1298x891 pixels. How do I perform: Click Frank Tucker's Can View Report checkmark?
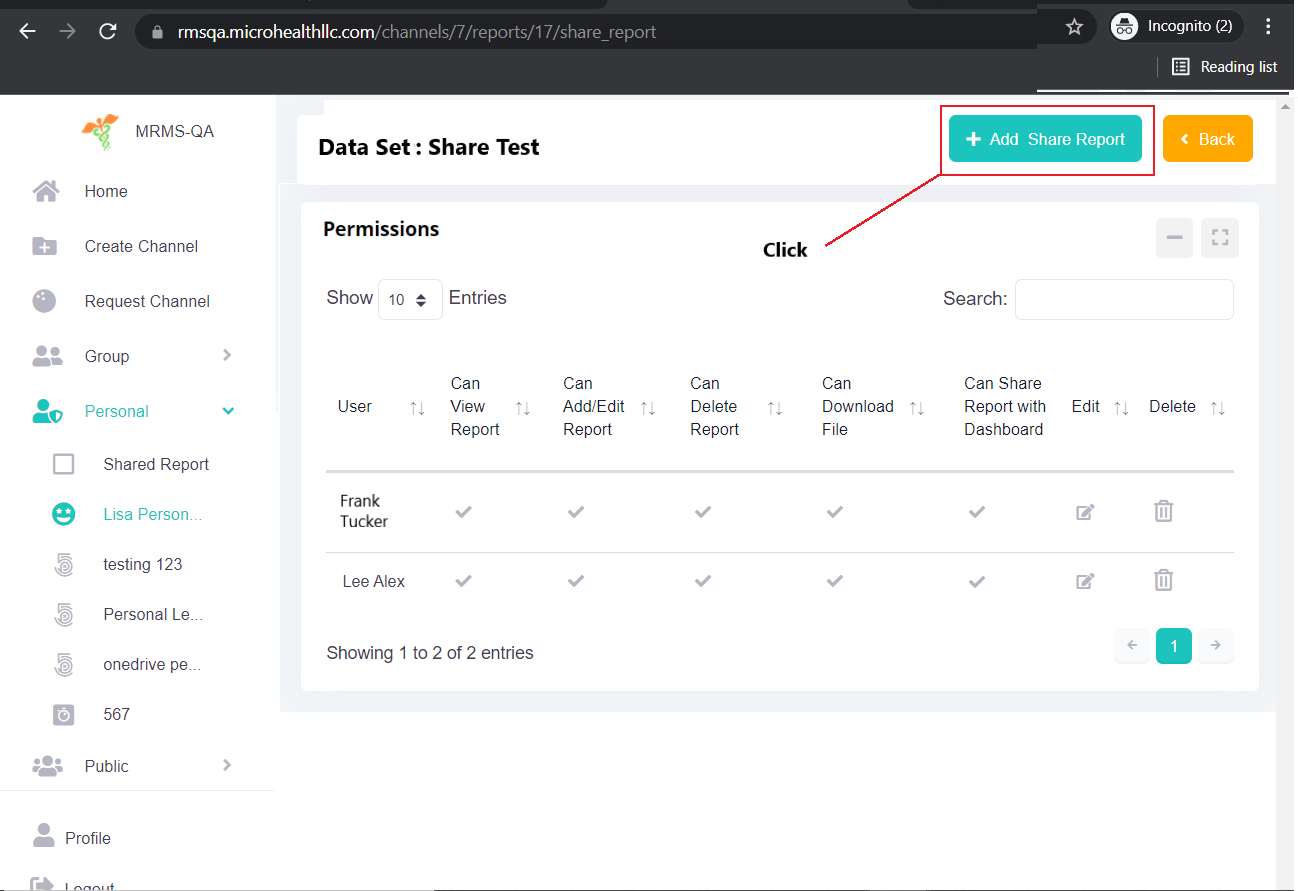tap(463, 512)
